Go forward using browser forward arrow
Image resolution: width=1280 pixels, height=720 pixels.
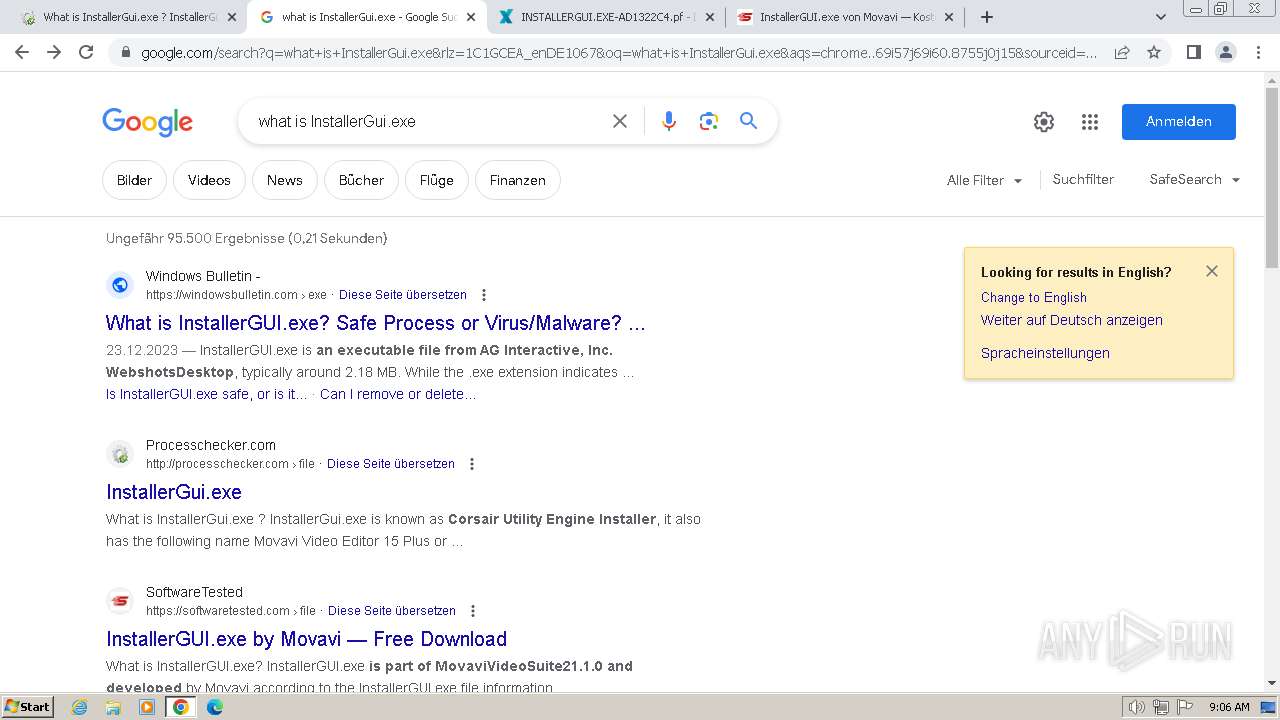tap(54, 52)
